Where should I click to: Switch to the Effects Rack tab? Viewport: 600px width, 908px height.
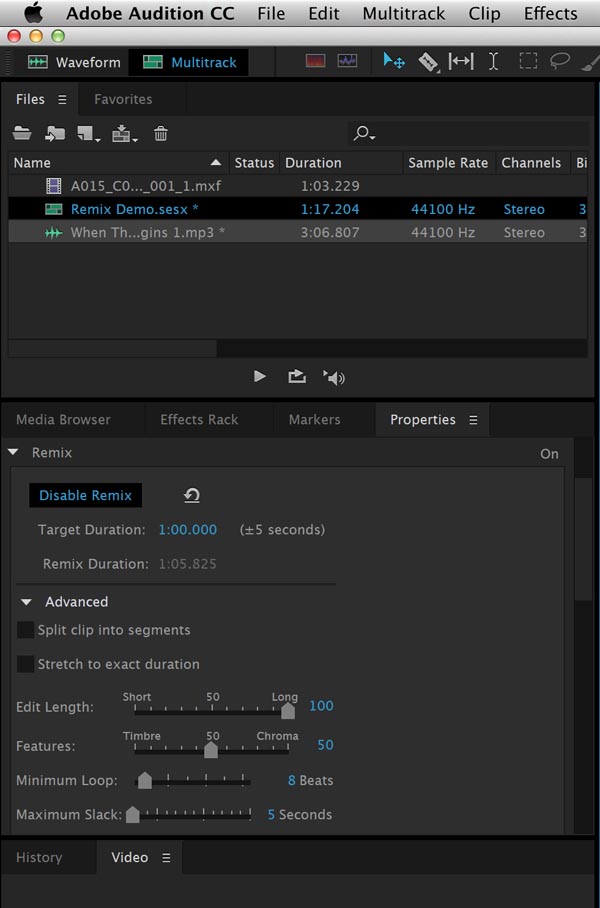[x=199, y=419]
